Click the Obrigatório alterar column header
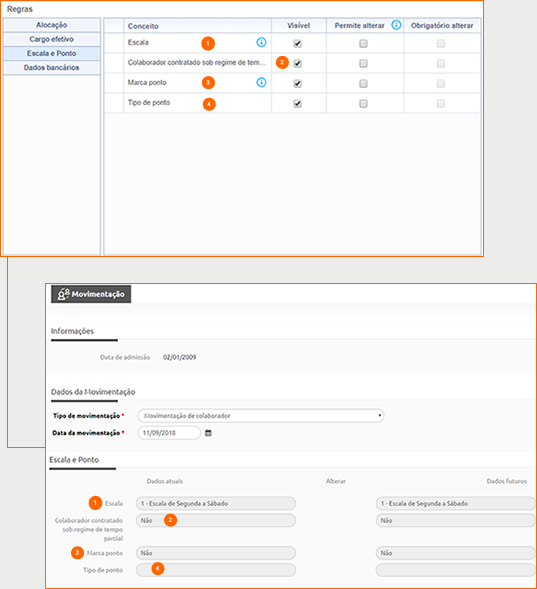 (x=442, y=26)
